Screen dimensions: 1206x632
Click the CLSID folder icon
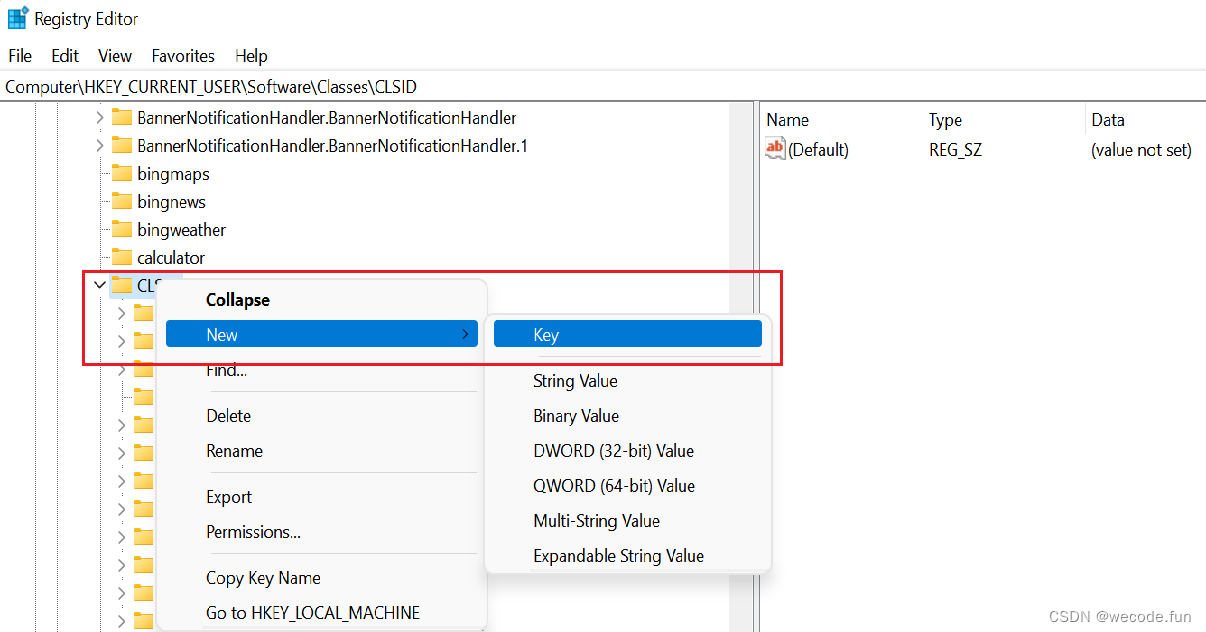coord(122,286)
